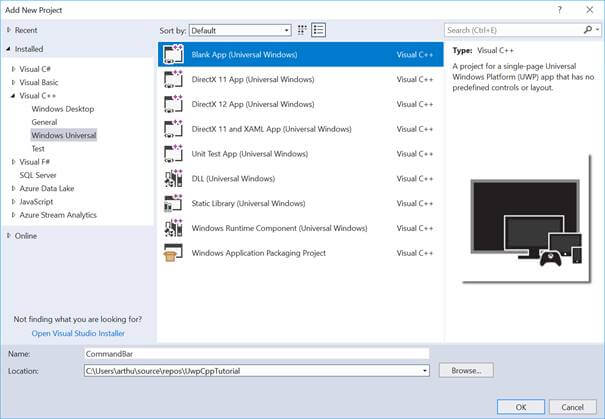Screen dimensions: 605x419
Task: Open Visual Studio Installer link
Action: pos(78,333)
